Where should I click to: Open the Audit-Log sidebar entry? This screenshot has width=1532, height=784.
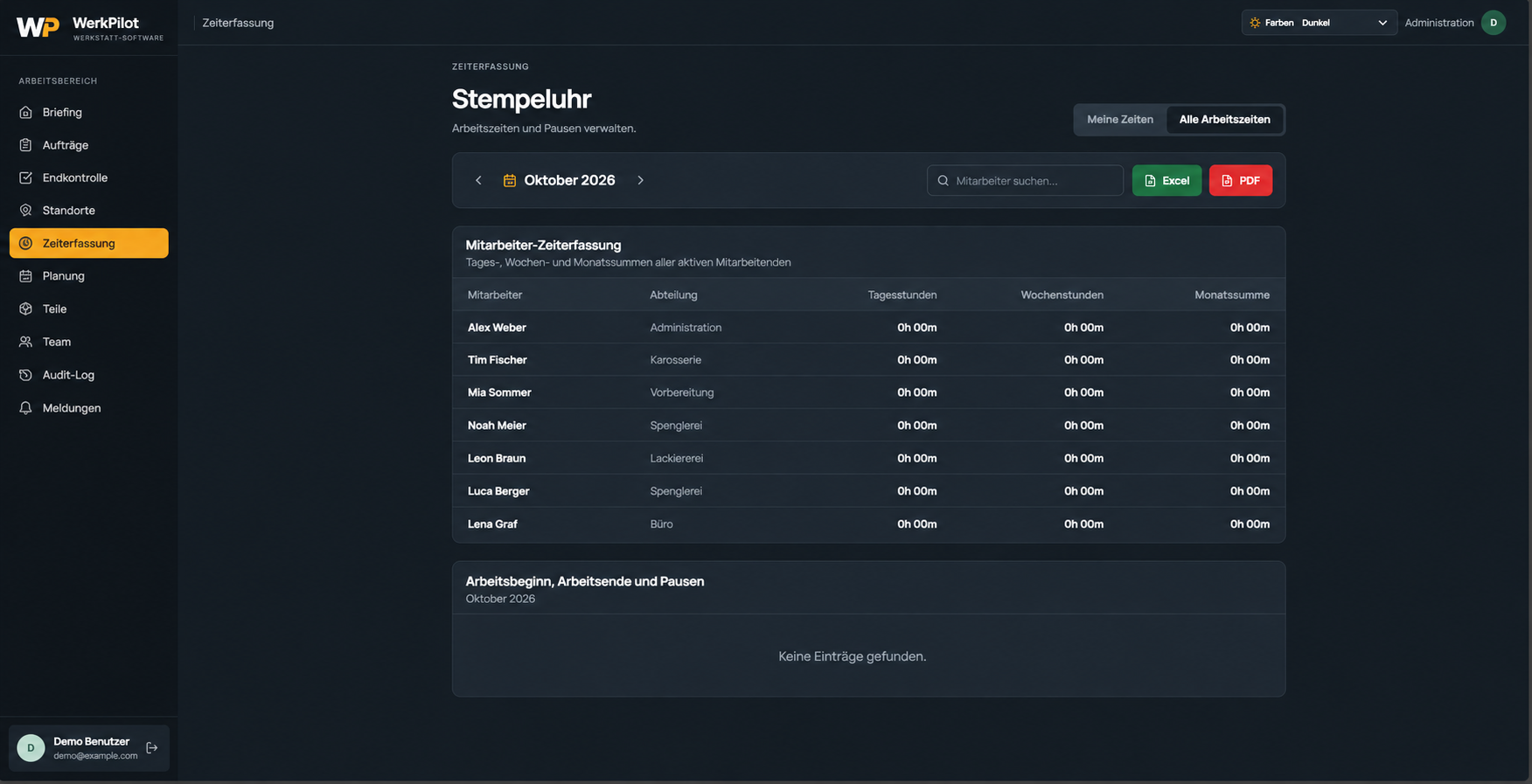(88, 375)
